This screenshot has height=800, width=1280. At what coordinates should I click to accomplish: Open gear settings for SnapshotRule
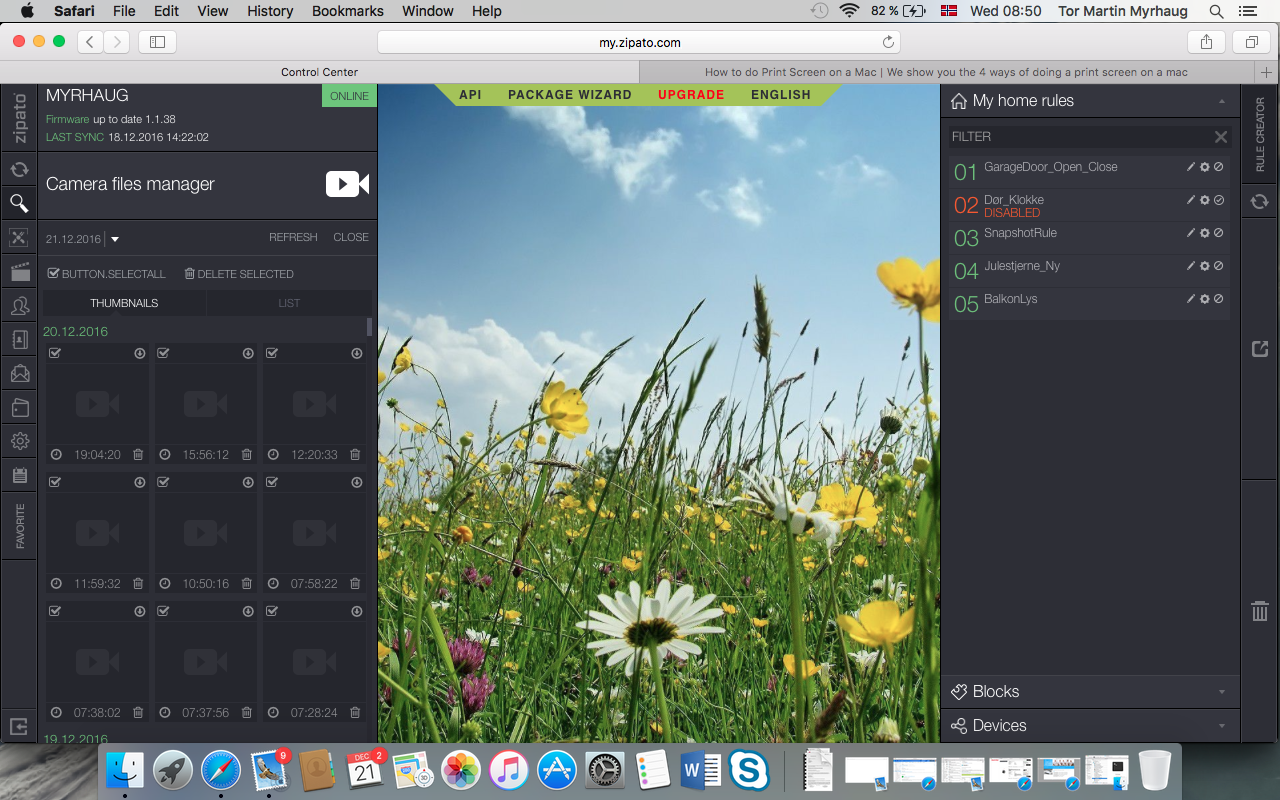tap(1204, 233)
